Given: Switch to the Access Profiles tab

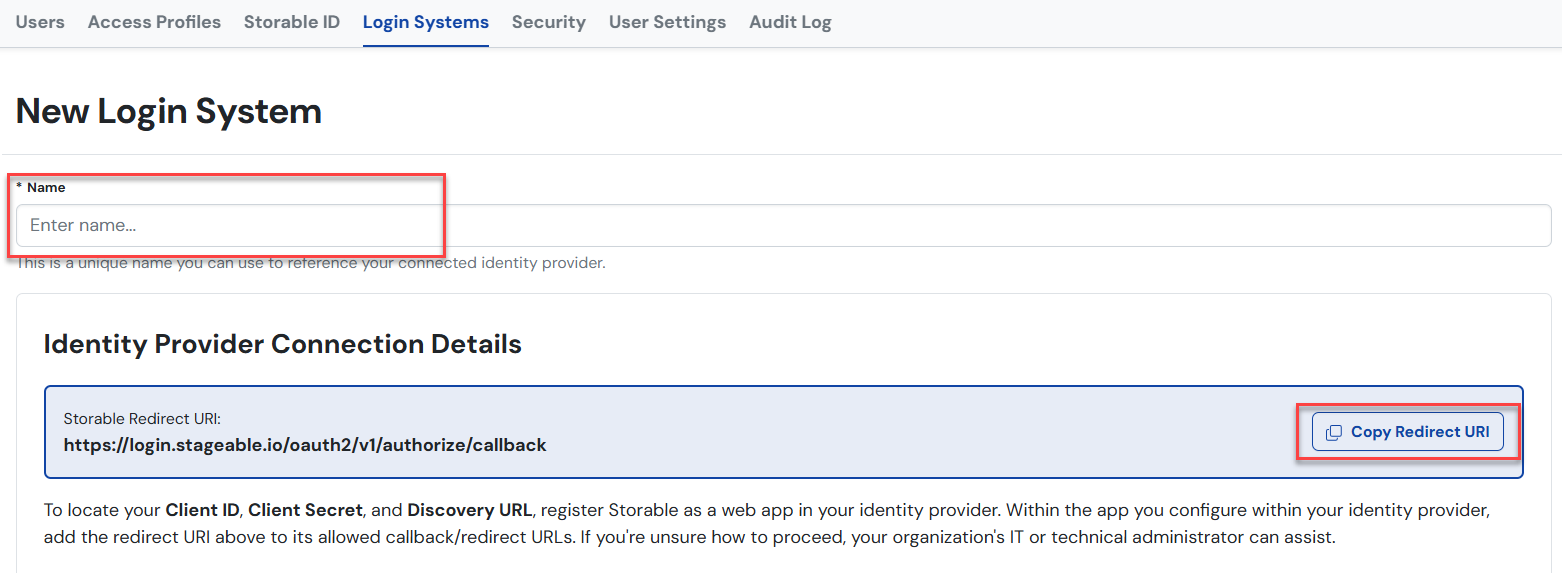Looking at the screenshot, I should coord(154,22).
